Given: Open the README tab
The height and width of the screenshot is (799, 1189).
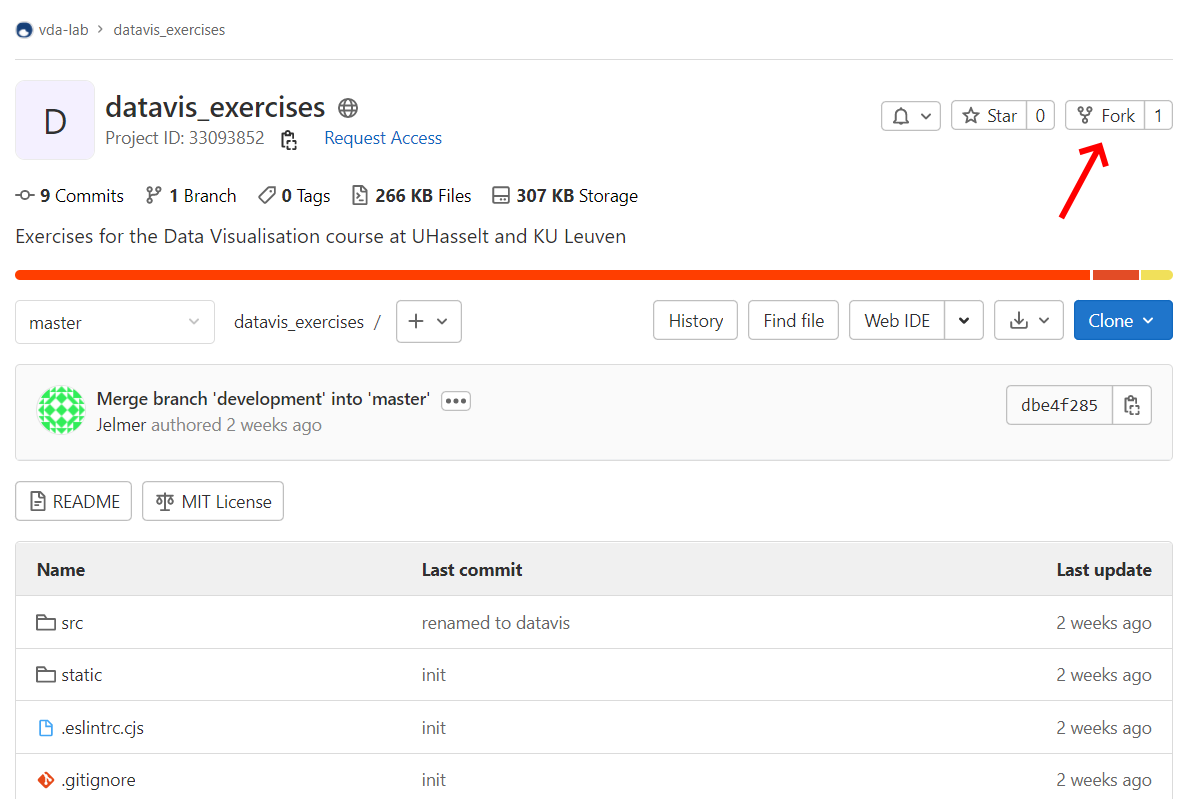Looking at the screenshot, I should 74,502.
